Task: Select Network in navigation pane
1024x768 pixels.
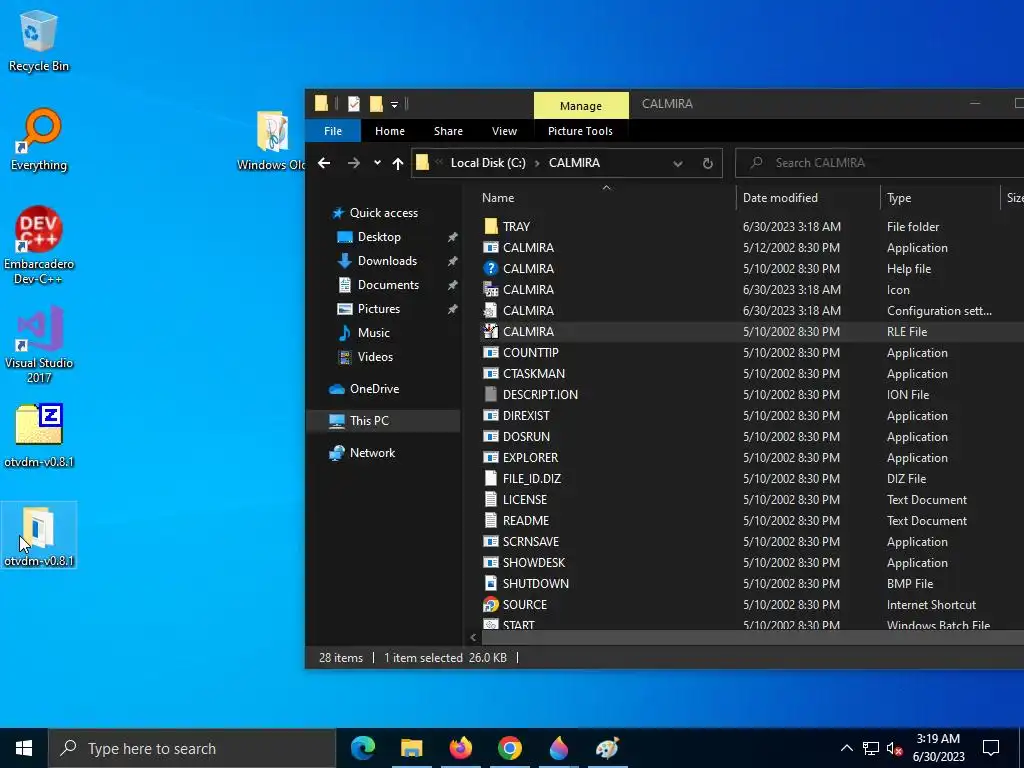Action: [372, 453]
